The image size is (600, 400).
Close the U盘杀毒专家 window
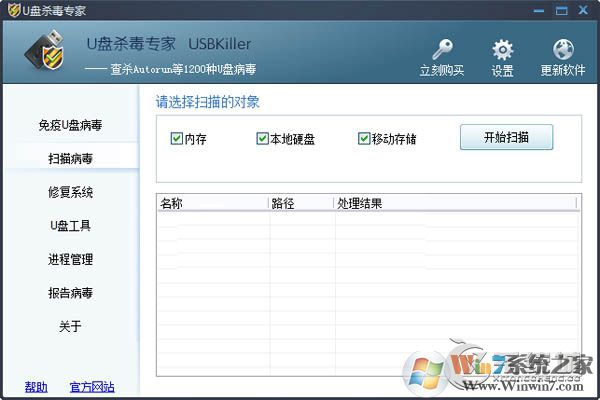583,10
